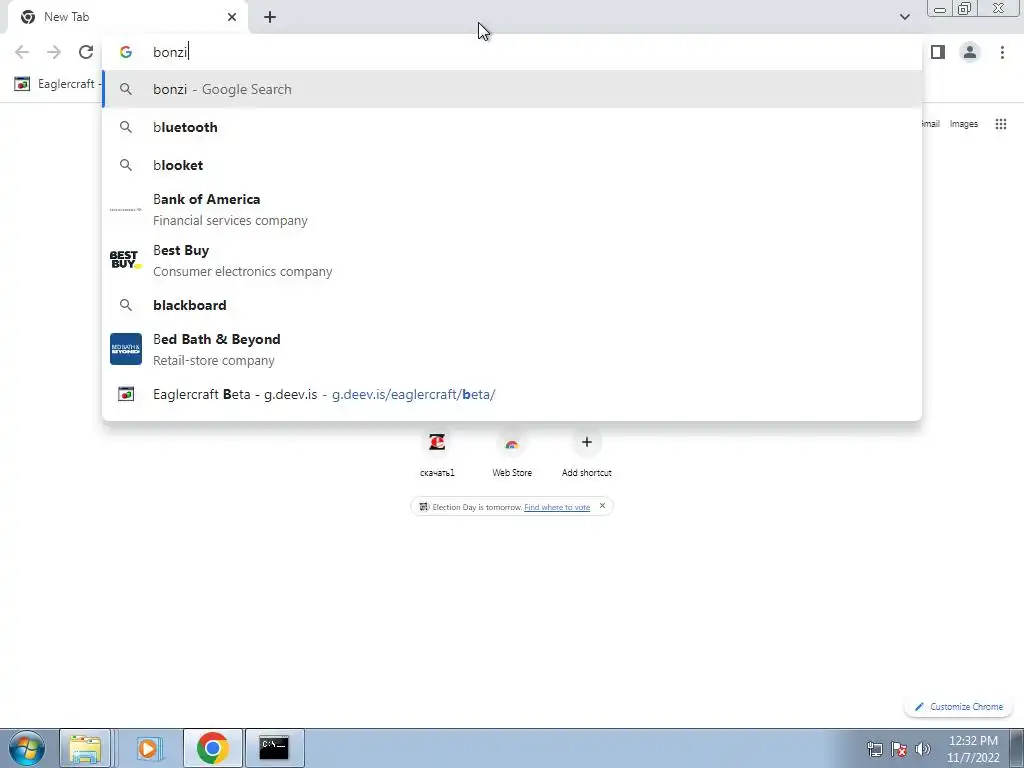Screen dimensions: 1024x768
Task: Select the Best Buy suggestion
Action: click(512, 261)
